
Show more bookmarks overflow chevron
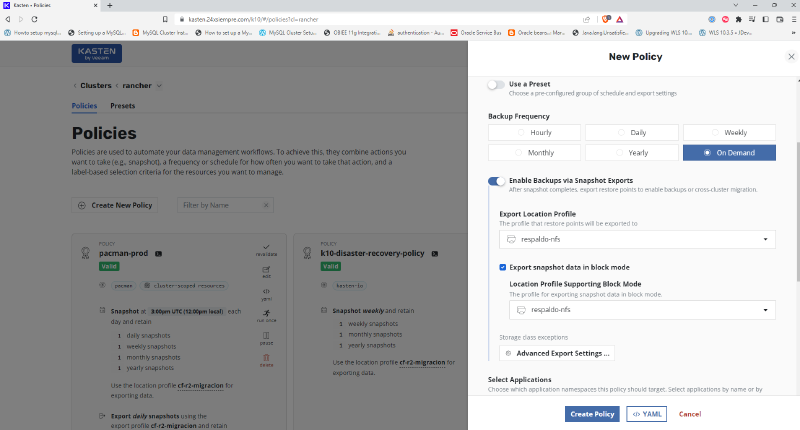tap(793, 33)
